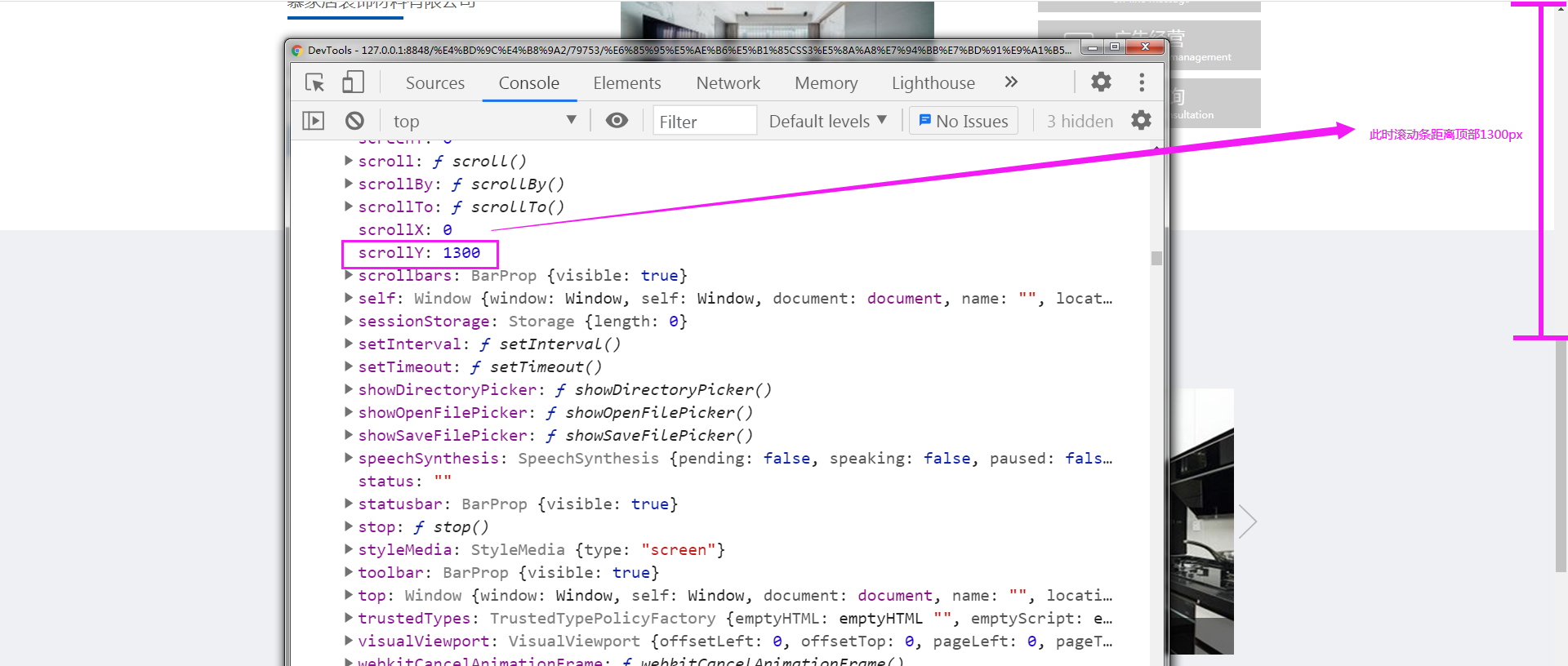This screenshot has height=666, width=1568.
Task: Show the console sidebar
Action: [314, 121]
